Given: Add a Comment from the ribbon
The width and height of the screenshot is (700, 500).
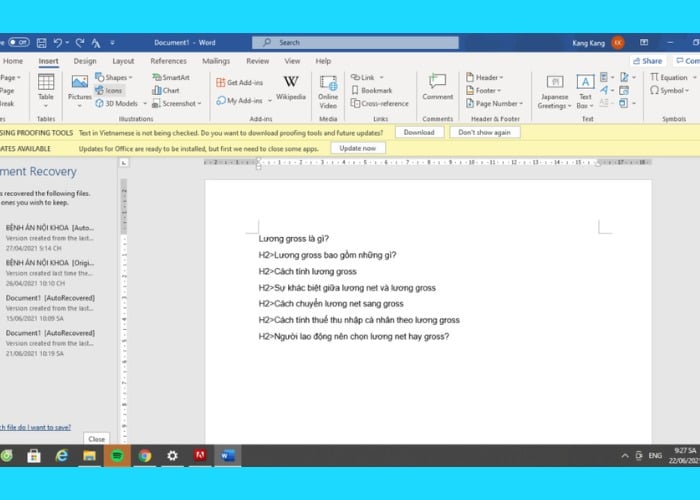Looking at the screenshot, I should [x=437, y=86].
